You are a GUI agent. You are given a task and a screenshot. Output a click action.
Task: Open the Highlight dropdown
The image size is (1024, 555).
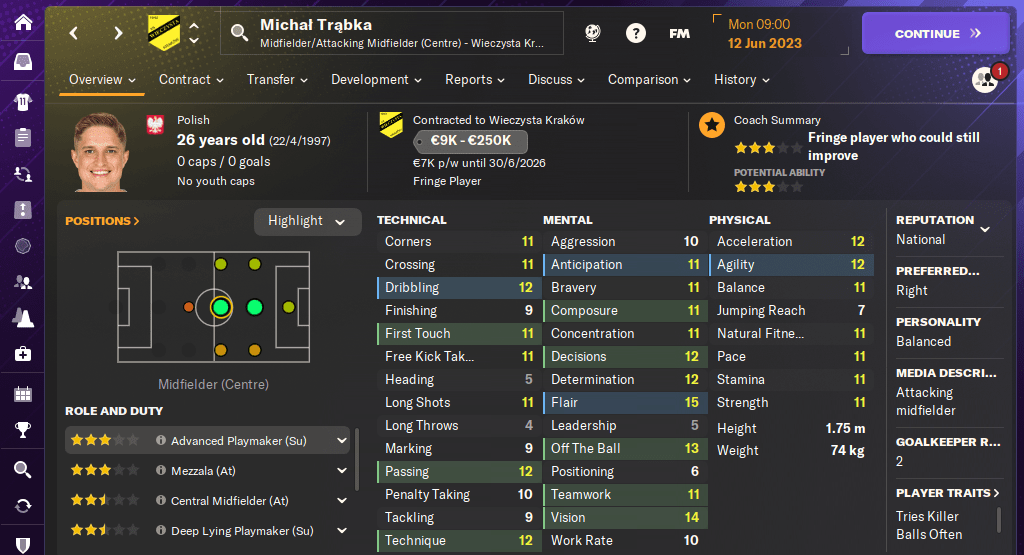pos(307,221)
